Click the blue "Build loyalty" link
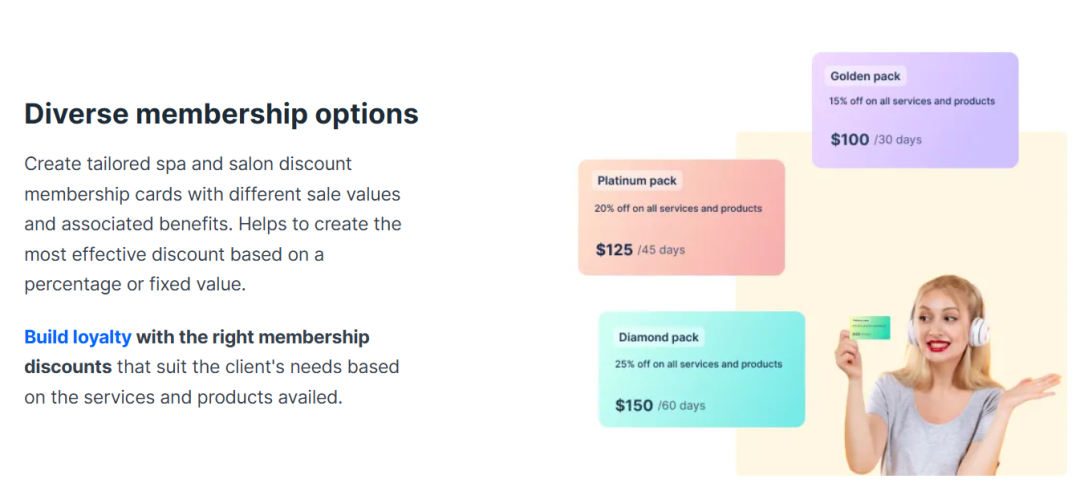 coord(77,337)
